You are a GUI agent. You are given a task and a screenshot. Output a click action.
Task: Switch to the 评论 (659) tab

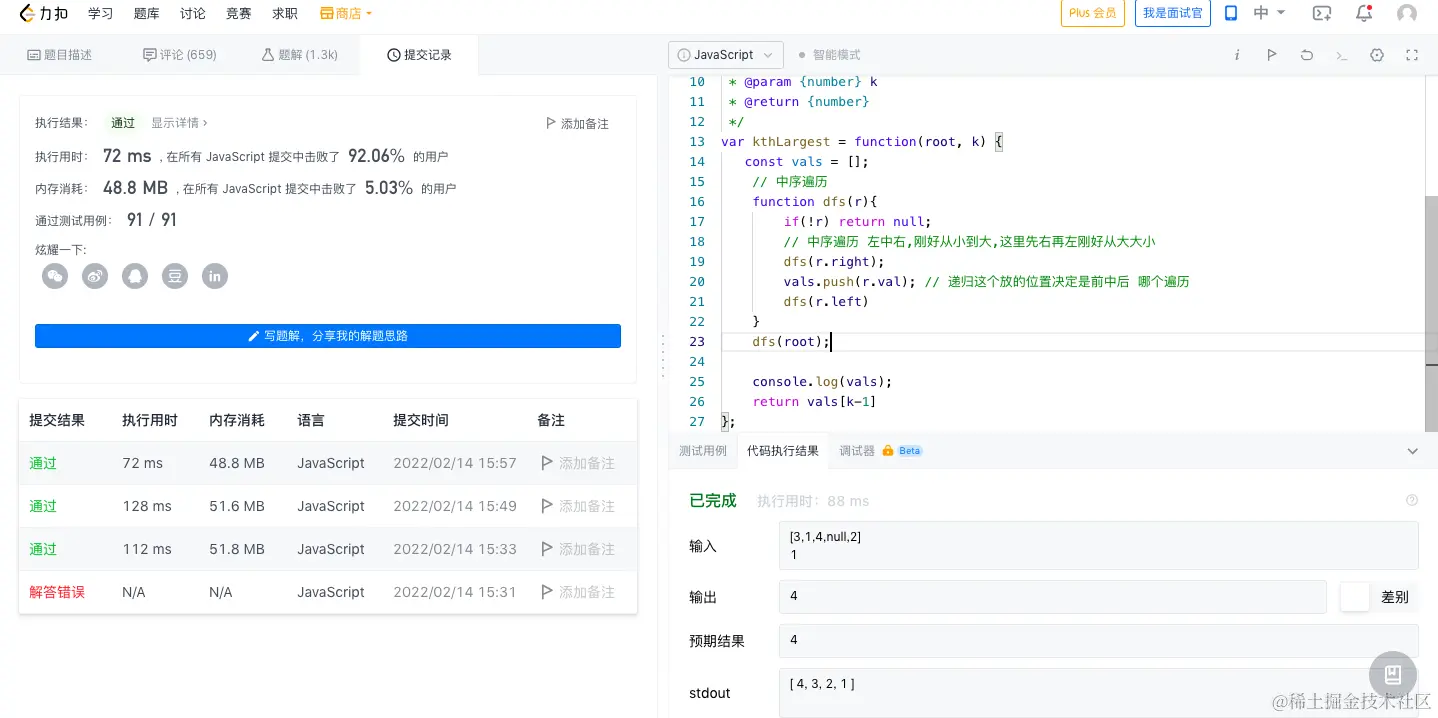pyautogui.click(x=180, y=55)
